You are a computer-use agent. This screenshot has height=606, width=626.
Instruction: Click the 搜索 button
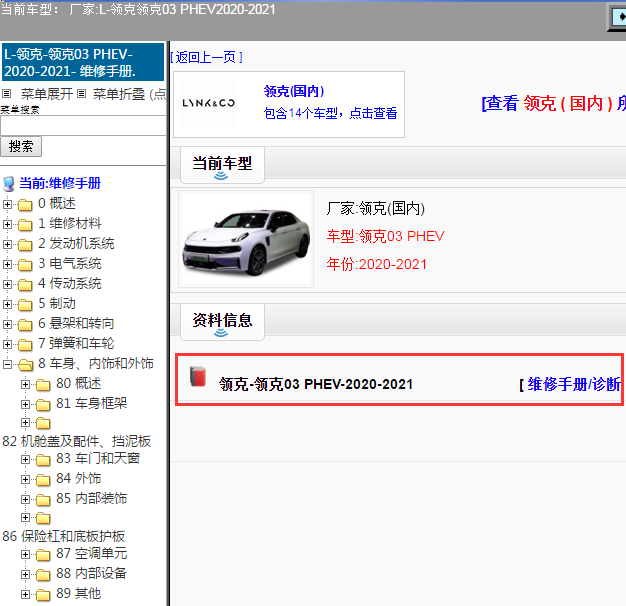pyautogui.click(x=21, y=147)
